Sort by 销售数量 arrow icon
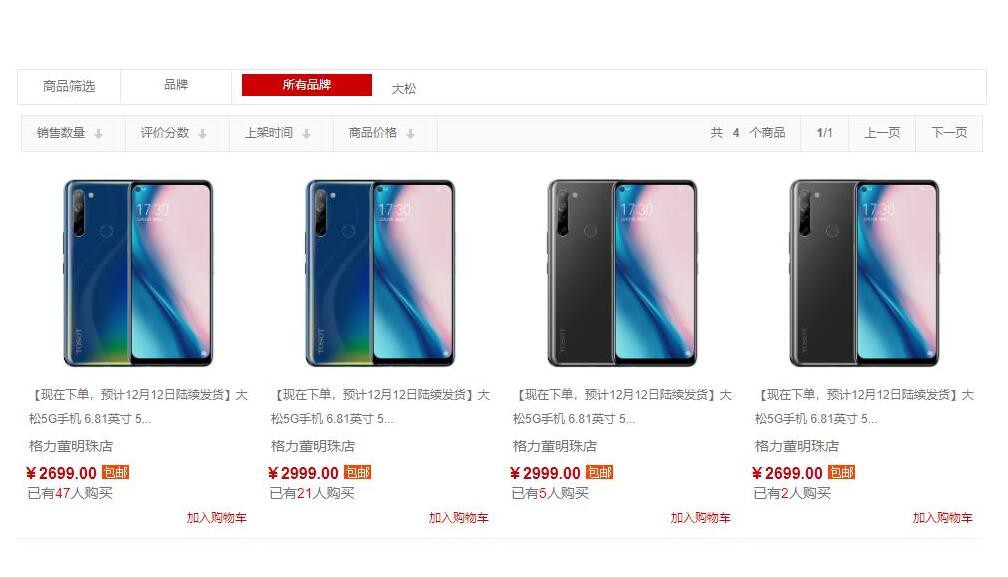 click(x=98, y=134)
